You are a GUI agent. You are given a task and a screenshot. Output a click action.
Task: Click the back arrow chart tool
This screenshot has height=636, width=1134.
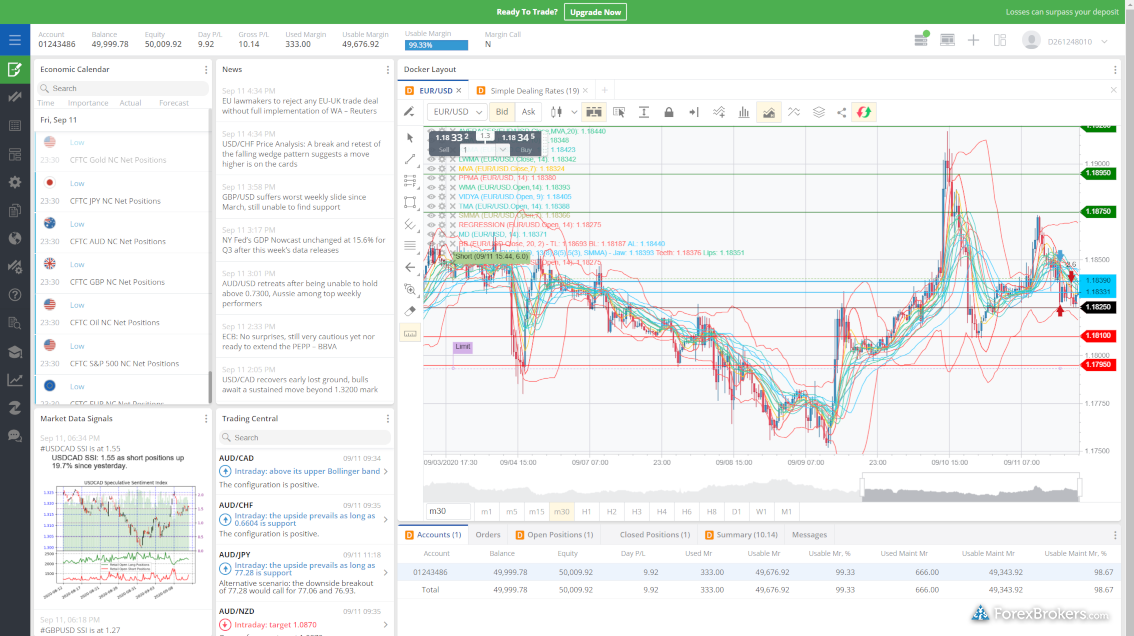coord(410,268)
